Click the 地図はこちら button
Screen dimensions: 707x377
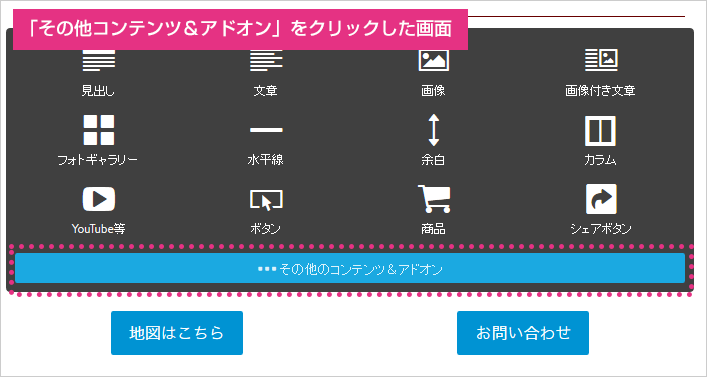177,333
